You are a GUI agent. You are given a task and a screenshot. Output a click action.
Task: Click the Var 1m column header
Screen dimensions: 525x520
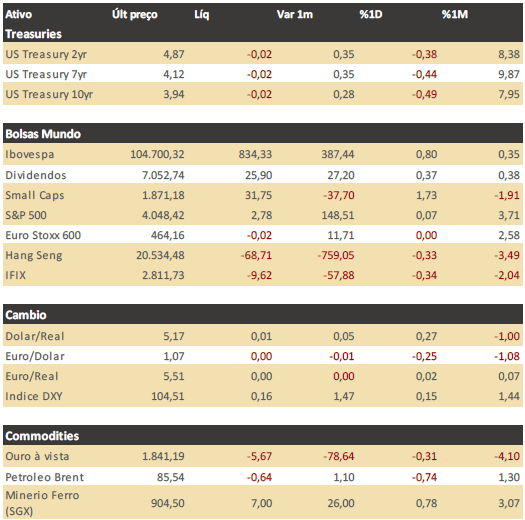coord(295,14)
